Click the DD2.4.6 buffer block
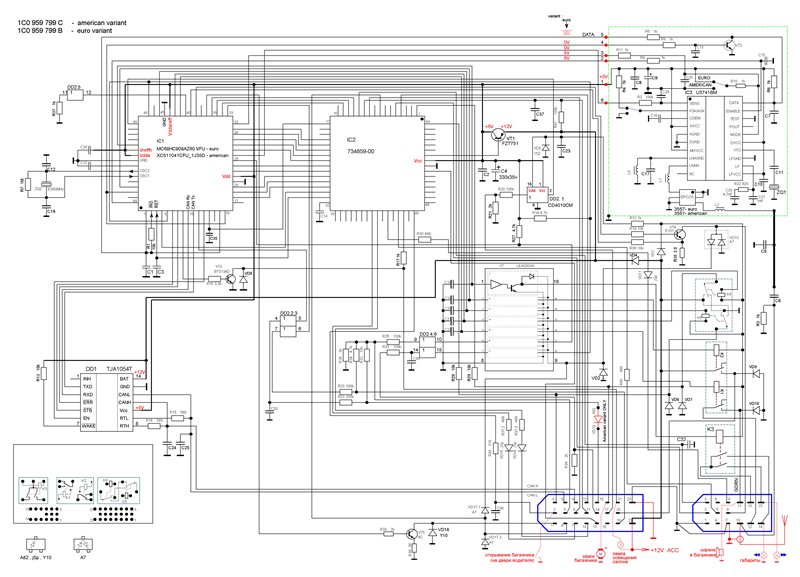The width and height of the screenshot is (800, 577). coord(428,345)
